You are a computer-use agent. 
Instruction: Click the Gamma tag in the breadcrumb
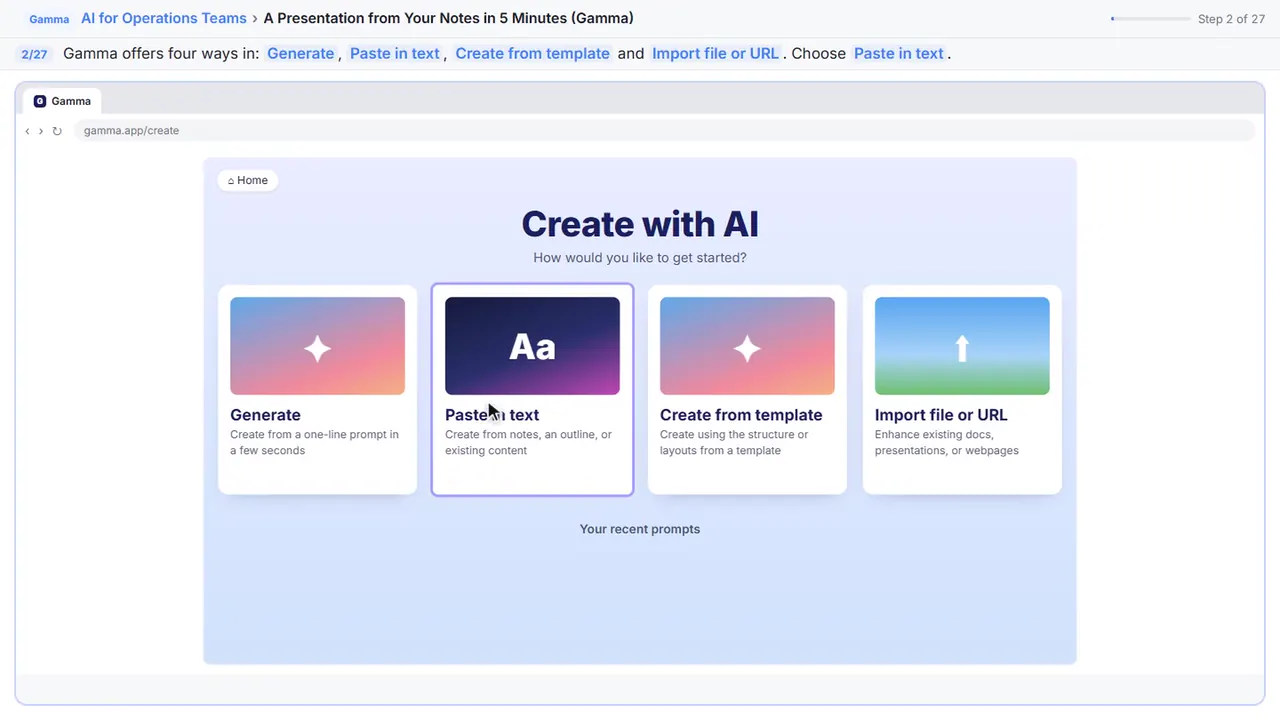(x=49, y=19)
